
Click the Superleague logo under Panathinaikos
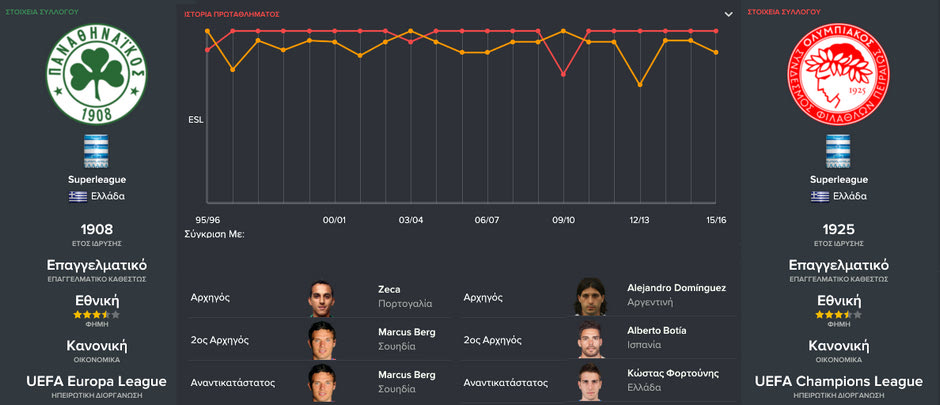point(97,151)
